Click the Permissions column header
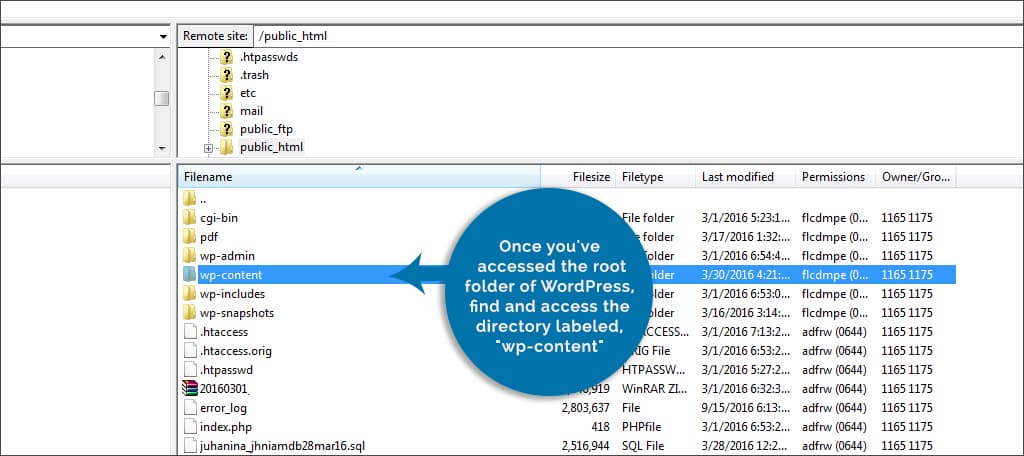1024x456 pixels. tap(833, 177)
